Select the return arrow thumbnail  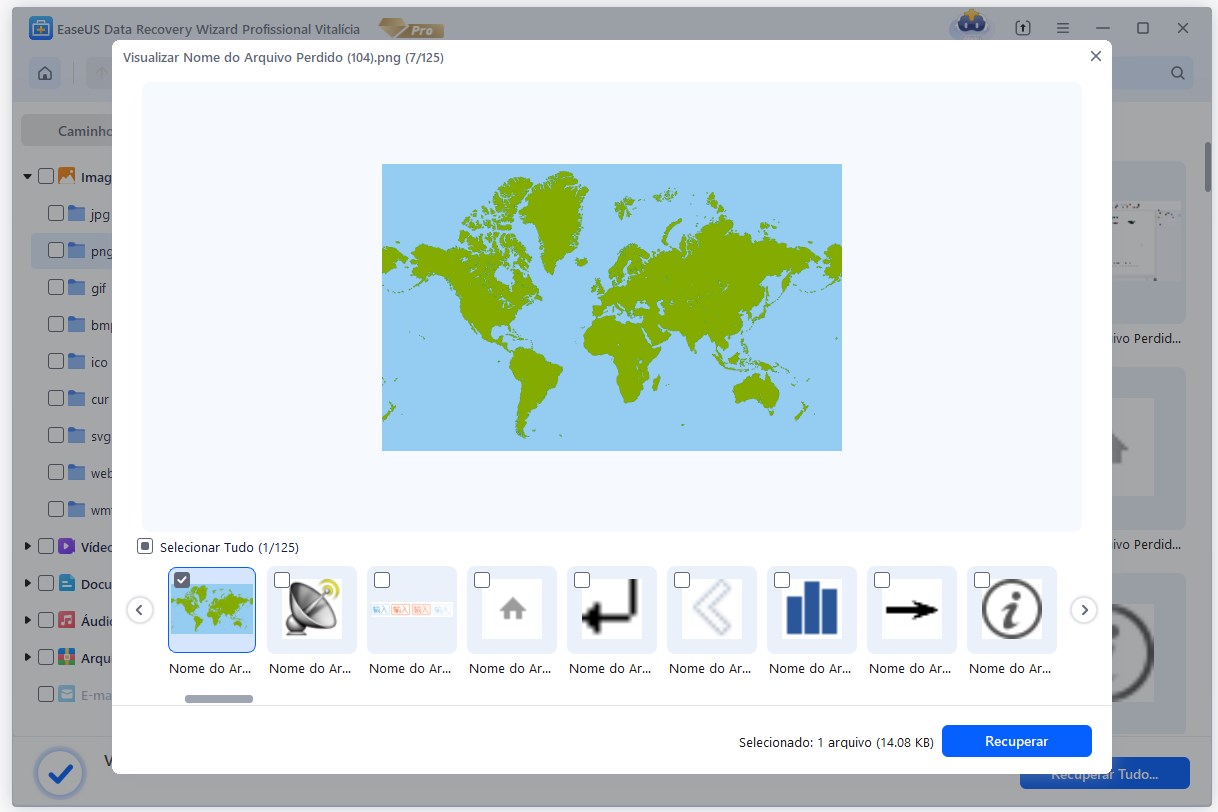pyautogui.click(x=612, y=609)
